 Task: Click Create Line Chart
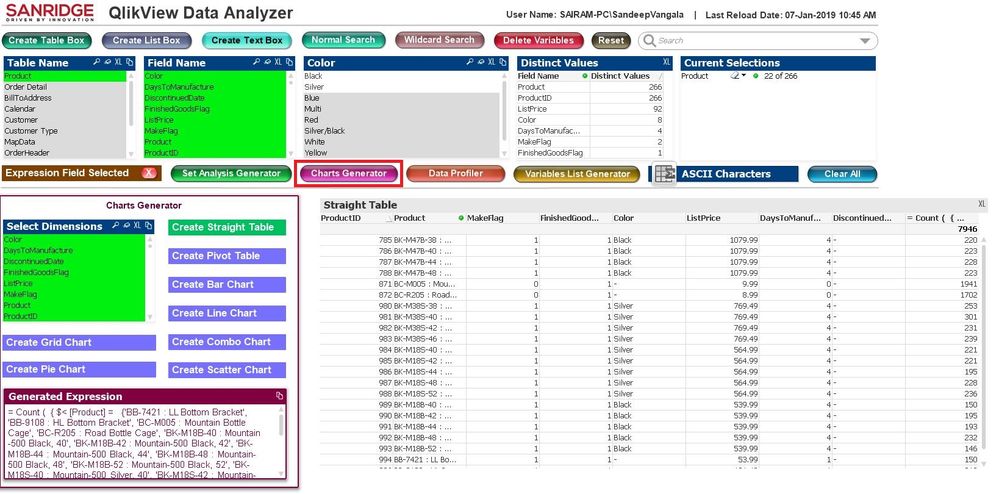227,313
